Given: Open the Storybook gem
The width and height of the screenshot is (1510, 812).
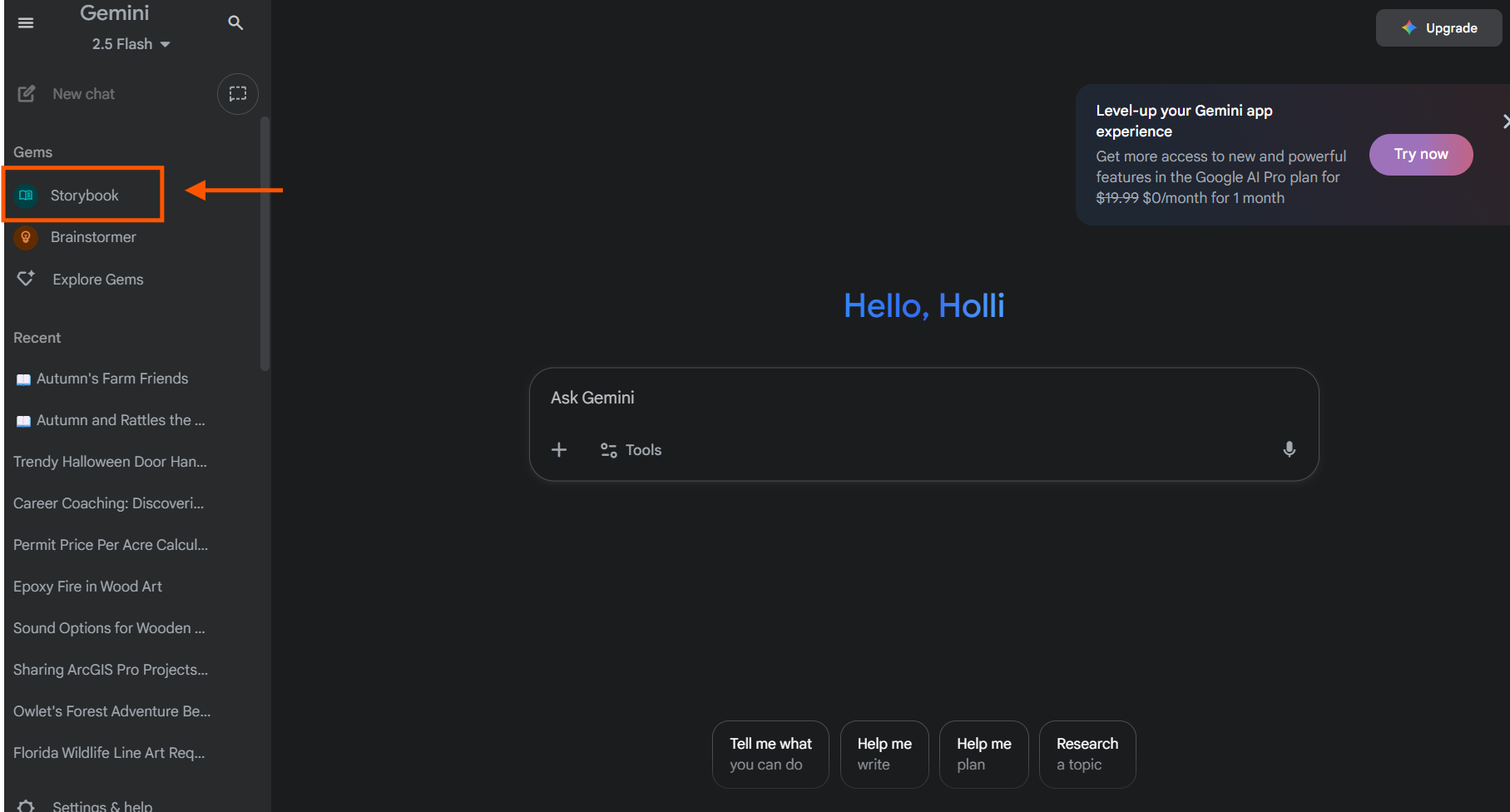Looking at the screenshot, I should pos(83,195).
